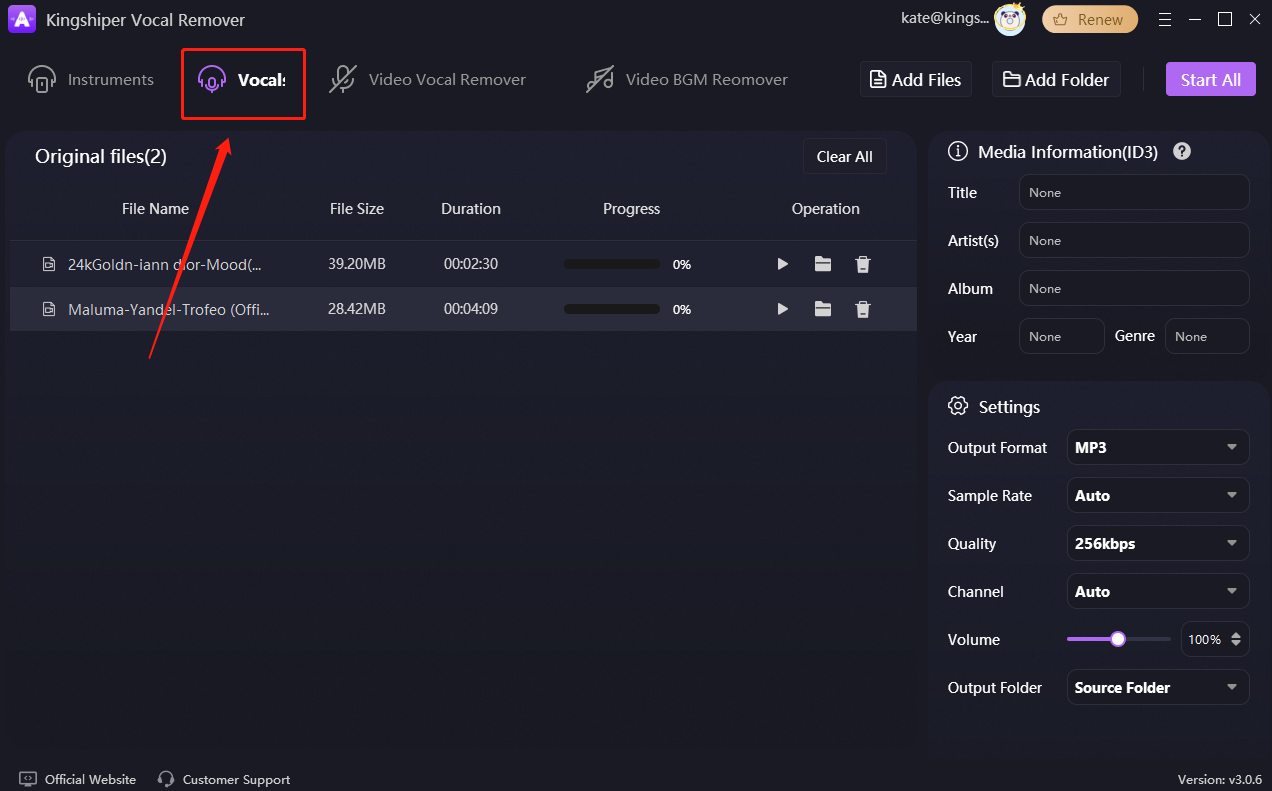This screenshot has width=1272, height=791.
Task: Expand the Sample Rate dropdown
Action: tap(1158, 495)
